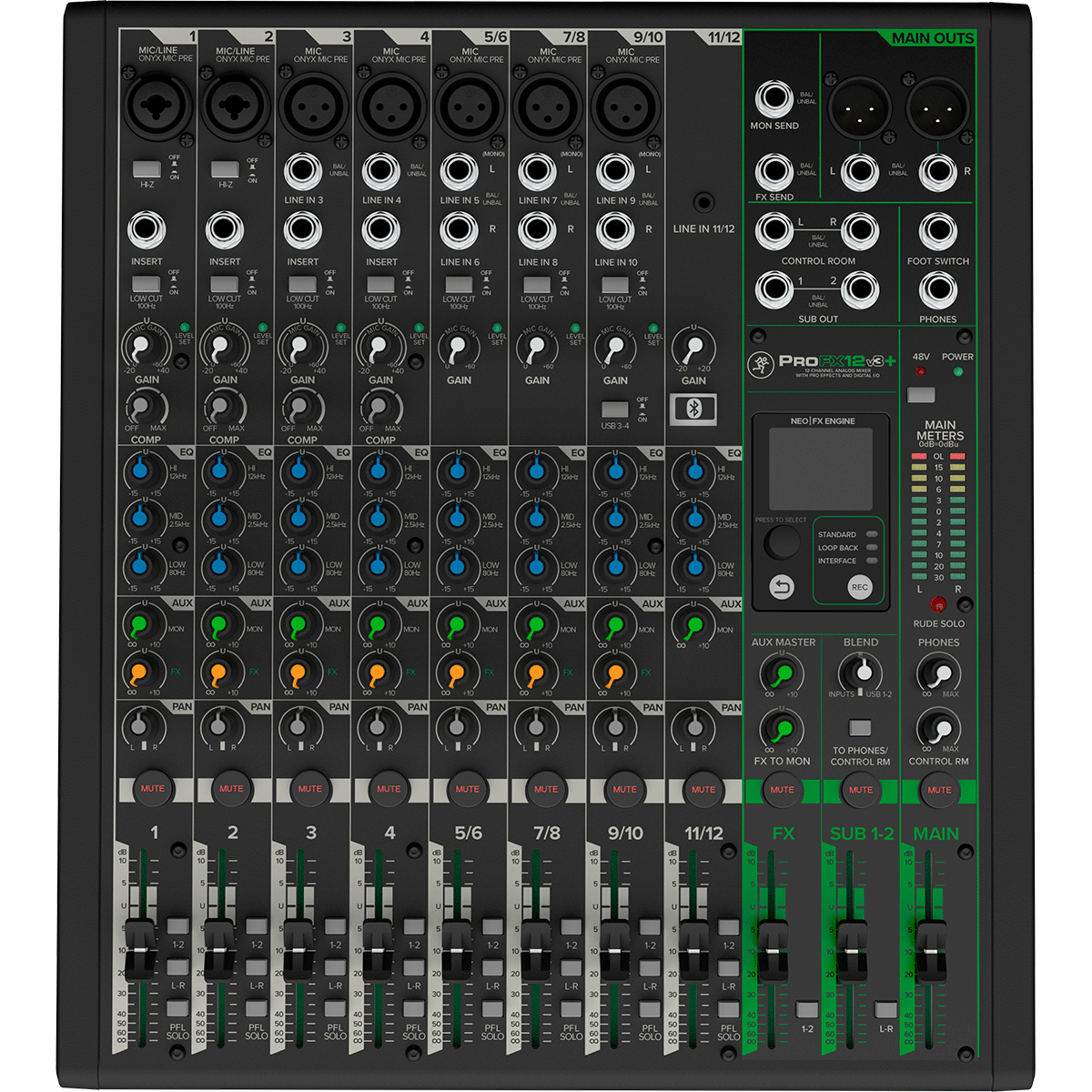Click the FOOT SWITCH jack
The image size is (1092, 1092).
coord(938,232)
